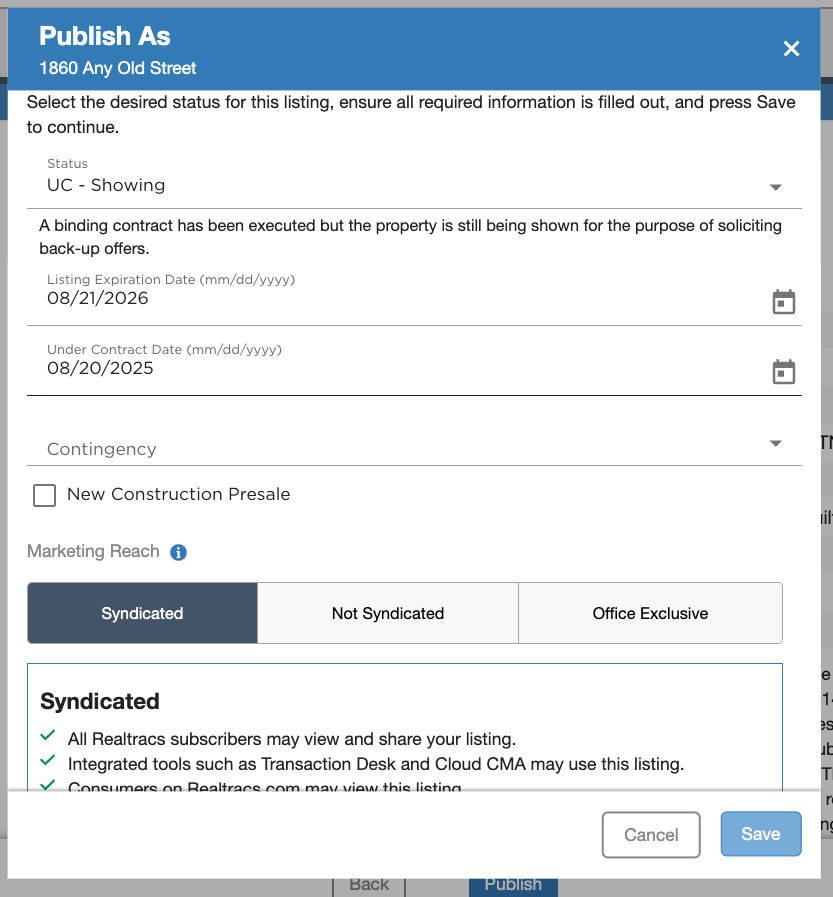Click the Back button behind dialog
This screenshot has width=833, height=897.
[x=369, y=886]
